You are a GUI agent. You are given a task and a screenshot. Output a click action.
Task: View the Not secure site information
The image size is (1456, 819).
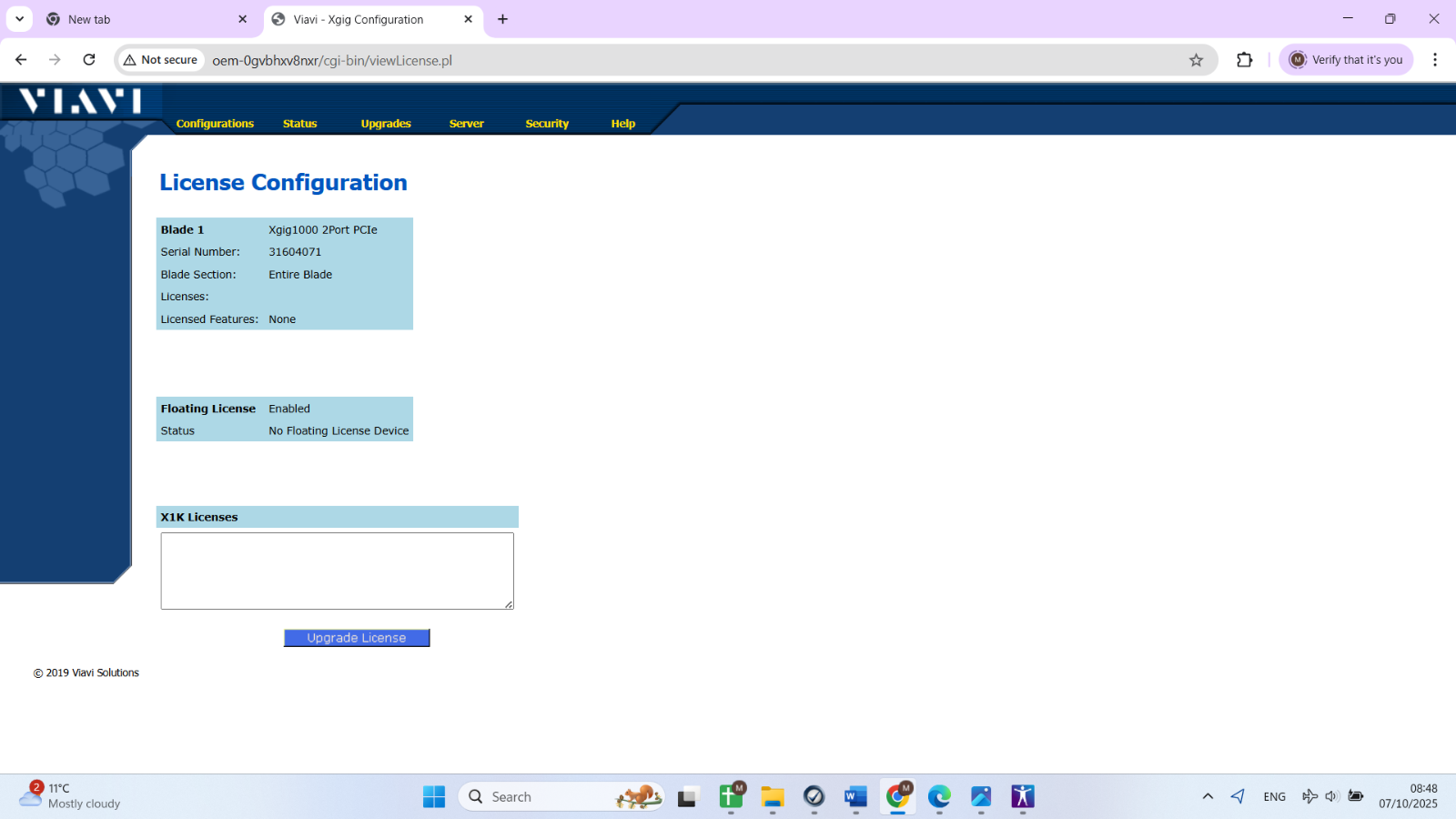pos(161,60)
